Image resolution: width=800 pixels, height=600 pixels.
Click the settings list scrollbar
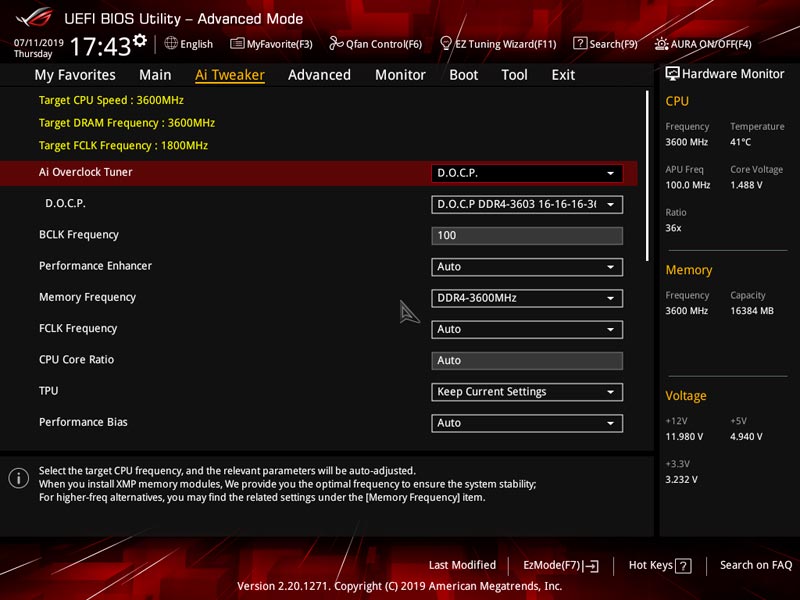pyautogui.click(x=647, y=176)
